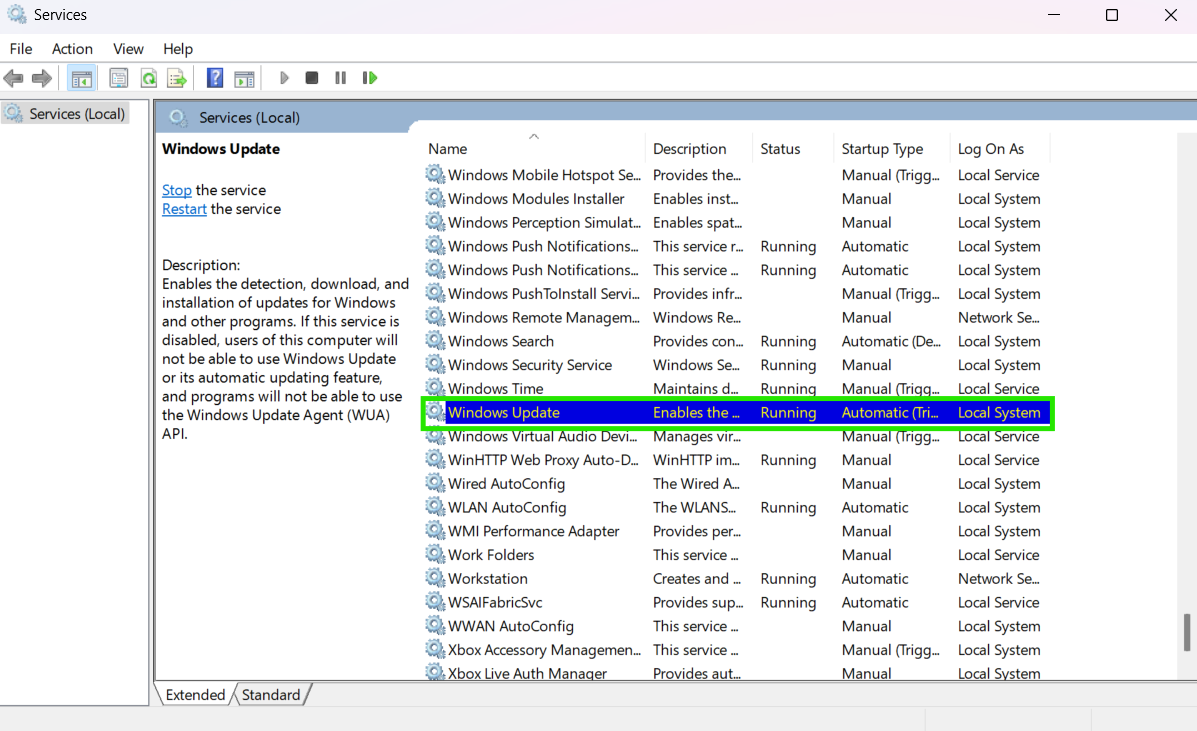Select Services (Local) in the console tree
The image size is (1197, 731).
pos(66,114)
